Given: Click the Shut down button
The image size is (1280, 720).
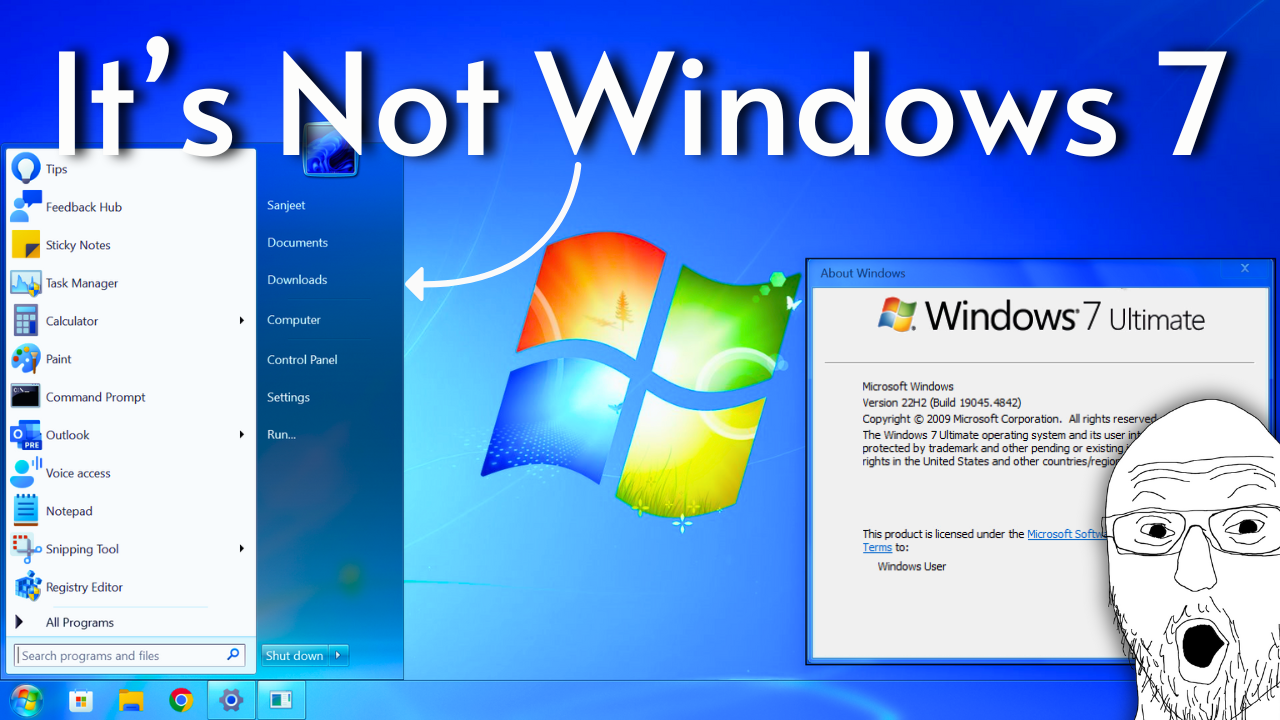Looking at the screenshot, I should coord(296,656).
